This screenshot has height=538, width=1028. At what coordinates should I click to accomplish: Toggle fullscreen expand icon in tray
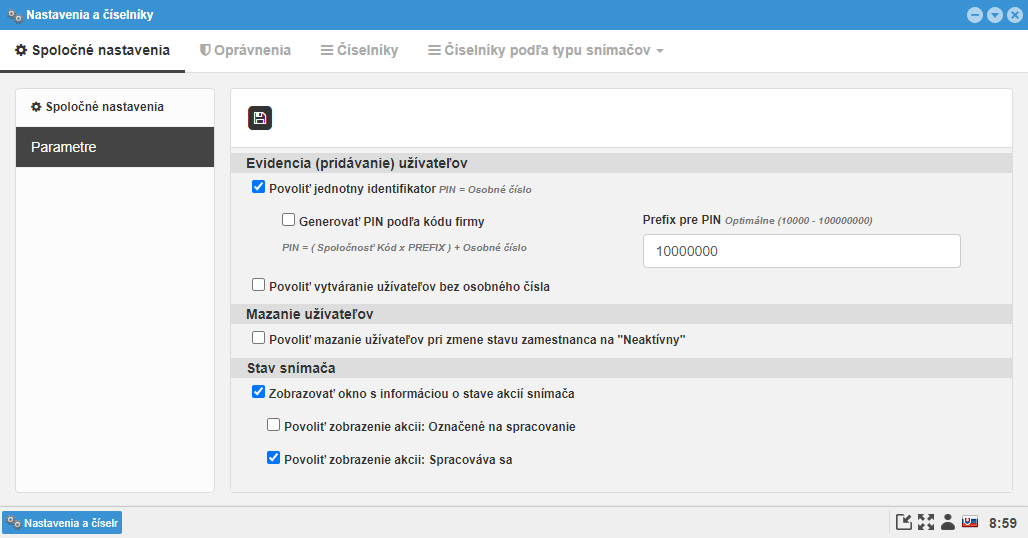[926, 522]
